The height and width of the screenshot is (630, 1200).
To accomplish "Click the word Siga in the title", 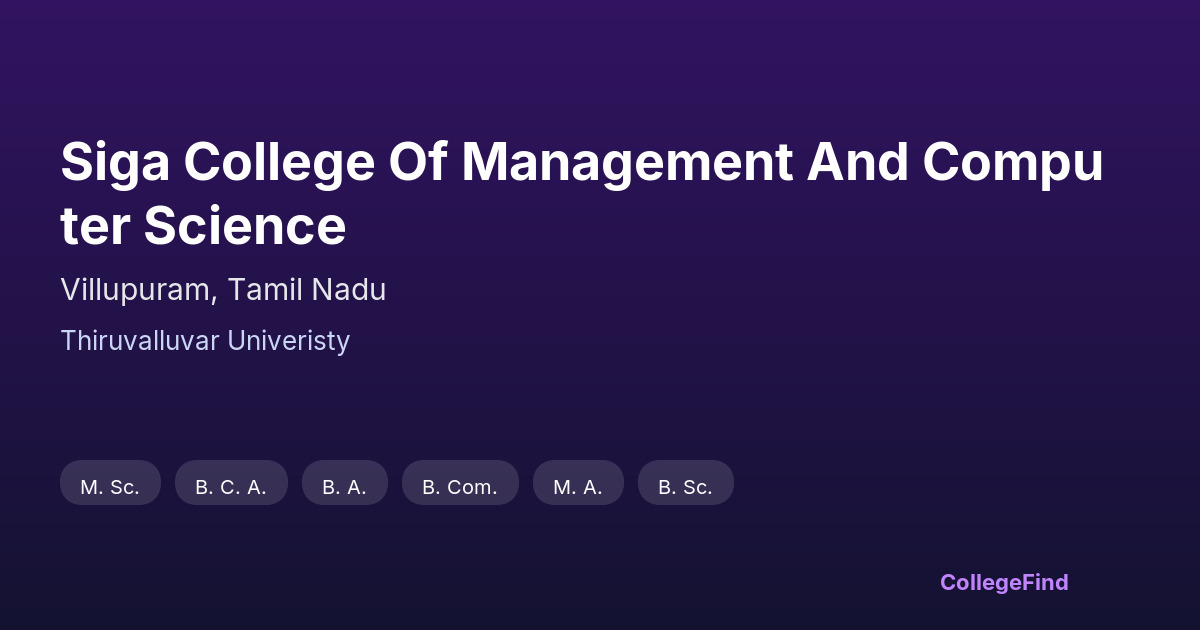I will click(x=113, y=161).
